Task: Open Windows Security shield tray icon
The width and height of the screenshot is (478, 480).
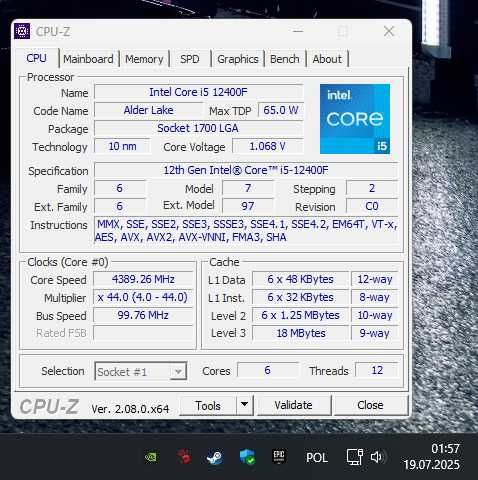Action: [247, 457]
